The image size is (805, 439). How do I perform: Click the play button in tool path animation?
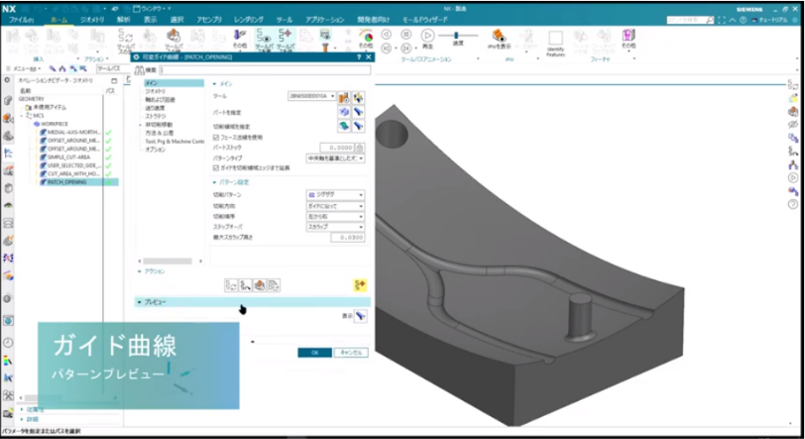(x=427, y=35)
